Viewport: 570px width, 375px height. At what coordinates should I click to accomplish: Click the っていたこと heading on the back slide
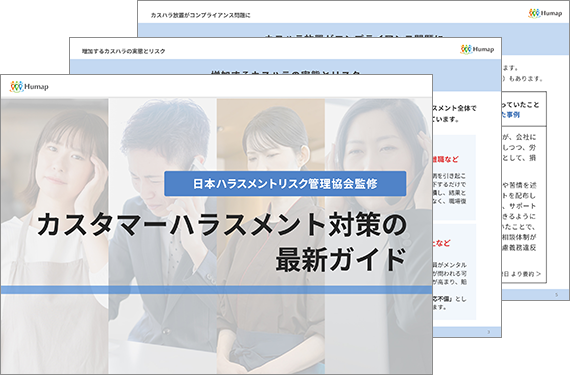(x=521, y=105)
